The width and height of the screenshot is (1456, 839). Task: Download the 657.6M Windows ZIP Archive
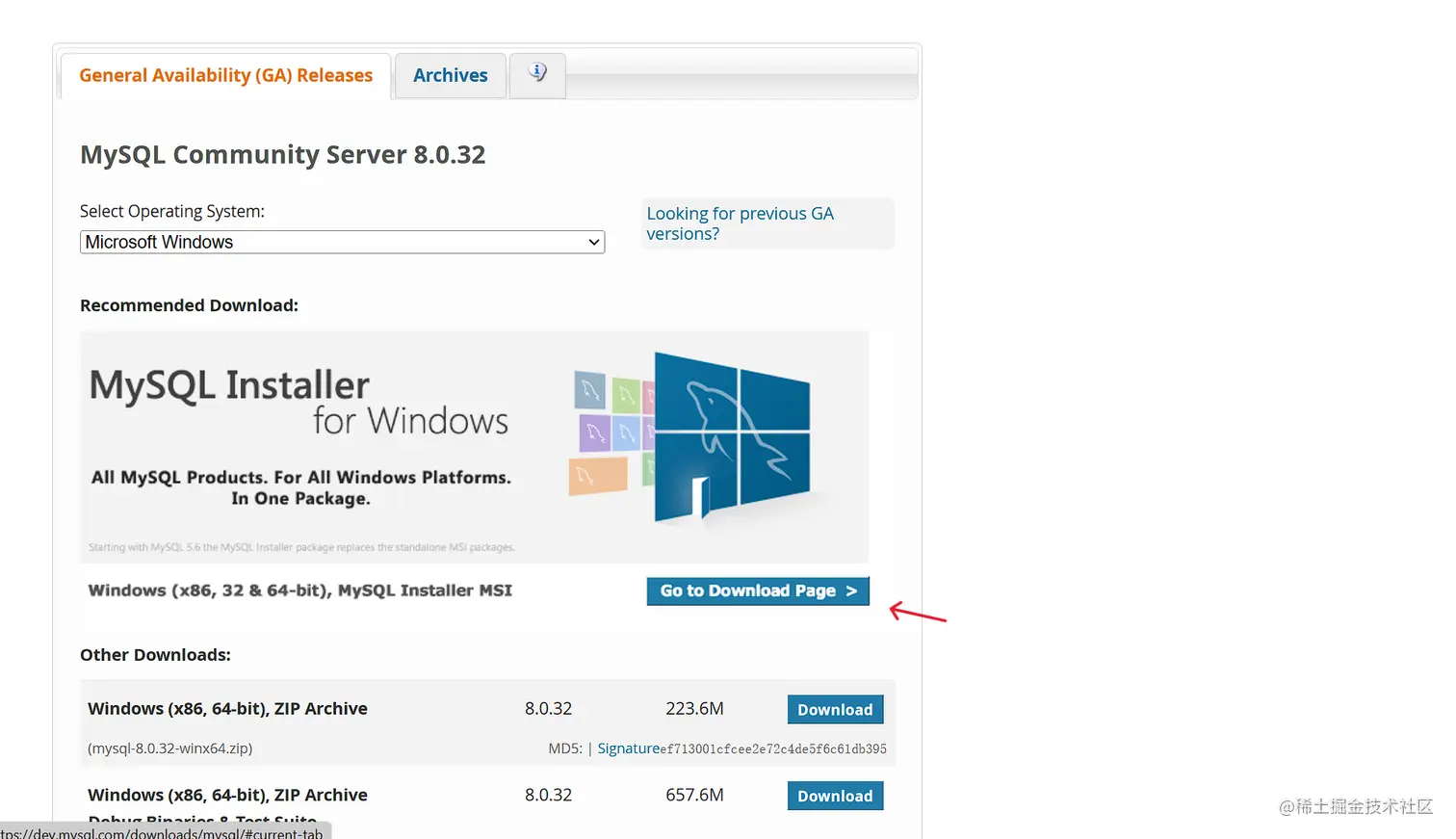835,797
